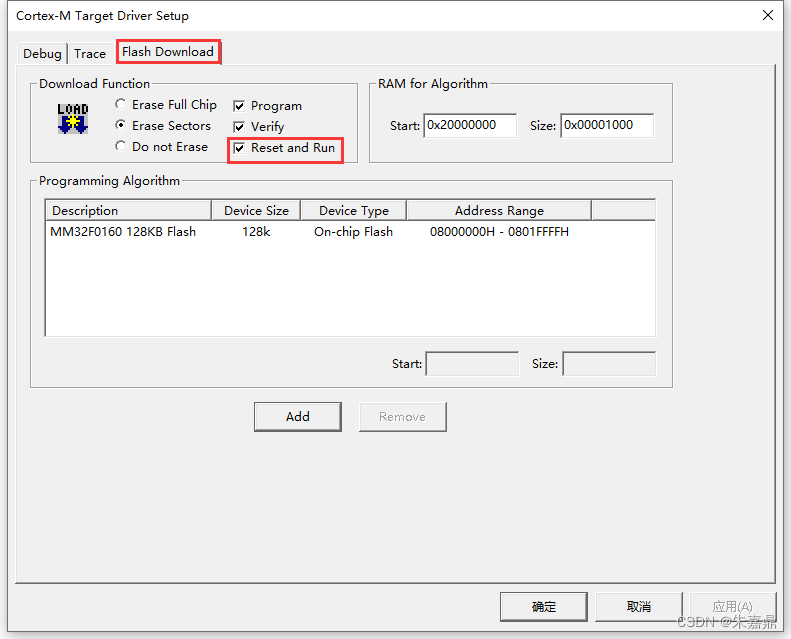Edit the RAM for Algorithm Start field

coord(470,126)
